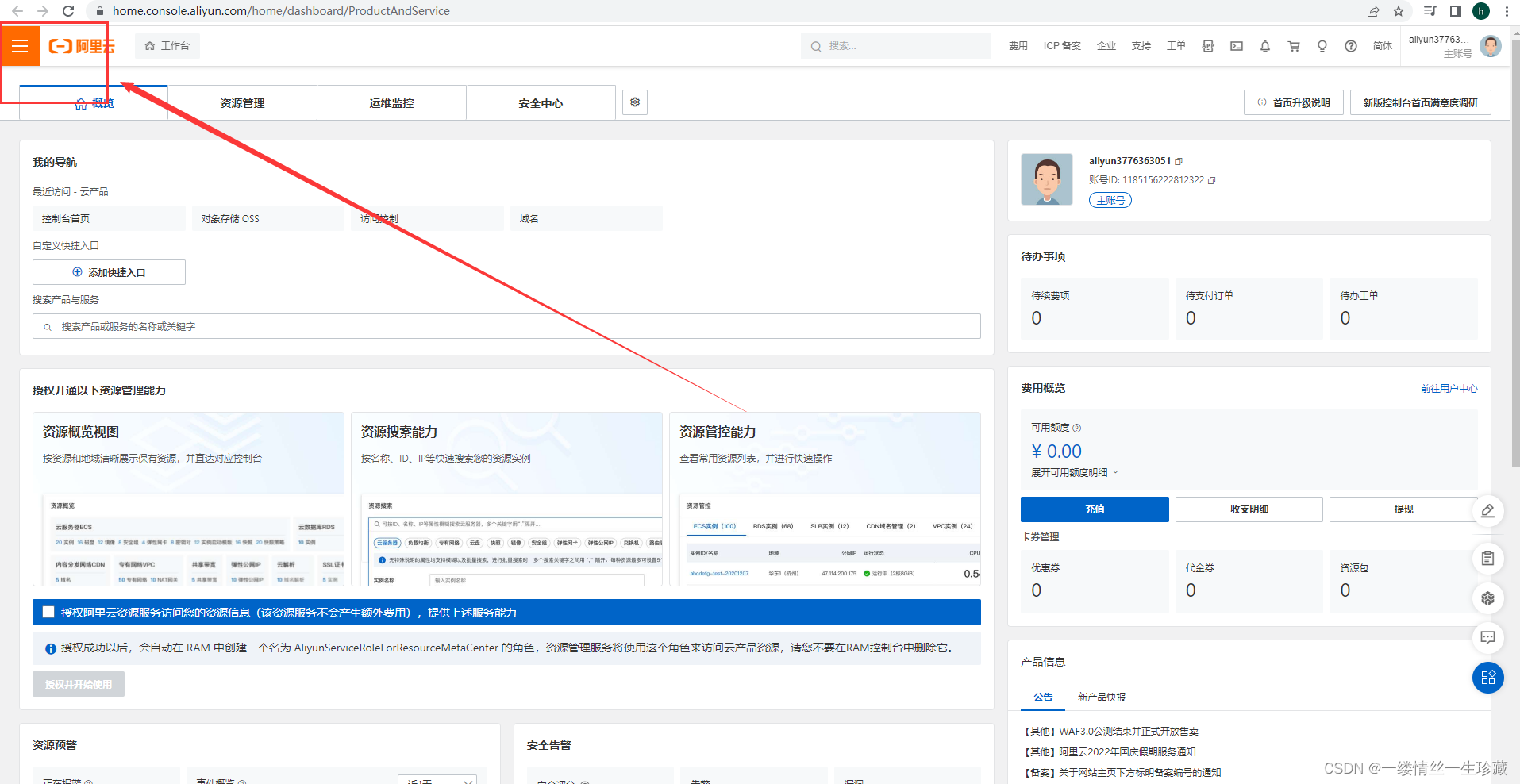1520x784 pixels.
Task: Launch Cloud Shell terminal icon
Action: coord(1237,46)
